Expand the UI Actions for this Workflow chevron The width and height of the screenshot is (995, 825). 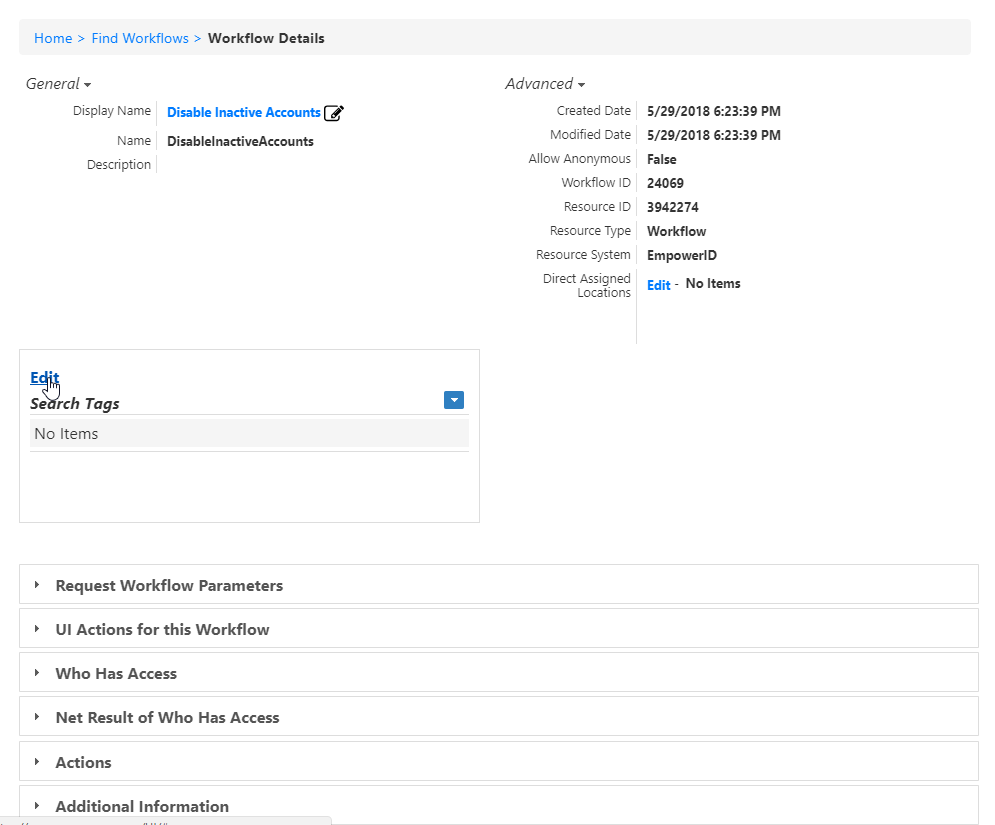[36, 629]
